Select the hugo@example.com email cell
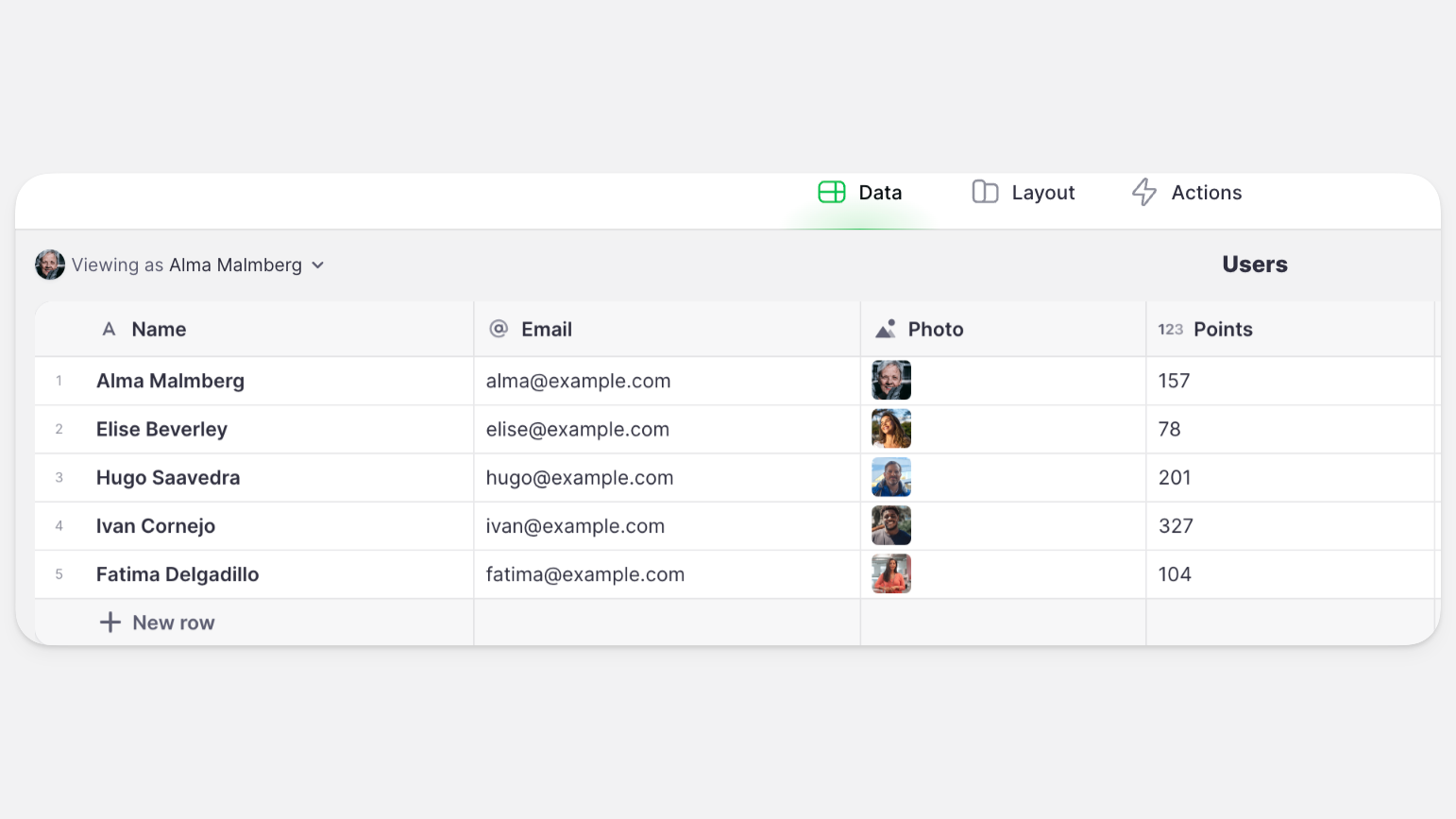1456x819 pixels. (579, 478)
